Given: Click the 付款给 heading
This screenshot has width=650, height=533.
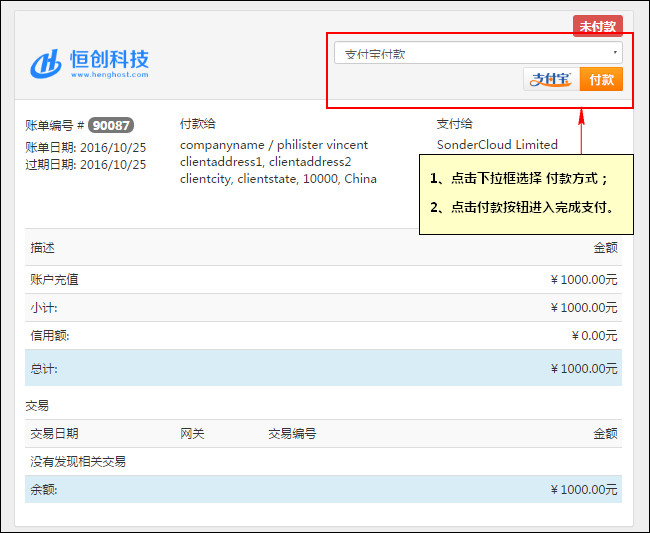Looking at the screenshot, I should [198, 124].
